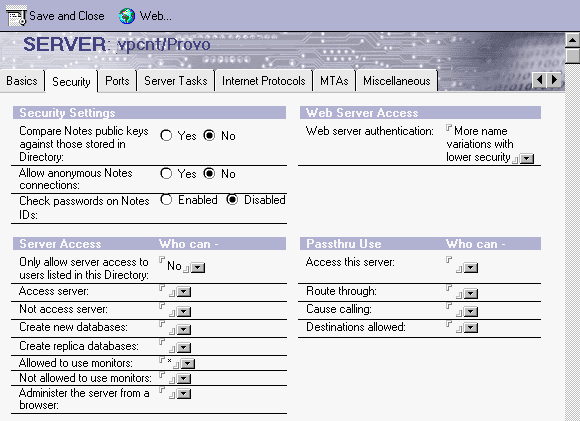Open the Allowed to use monitors dropdown
Image resolution: width=580 pixels, height=421 pixels.
point(188,364)
